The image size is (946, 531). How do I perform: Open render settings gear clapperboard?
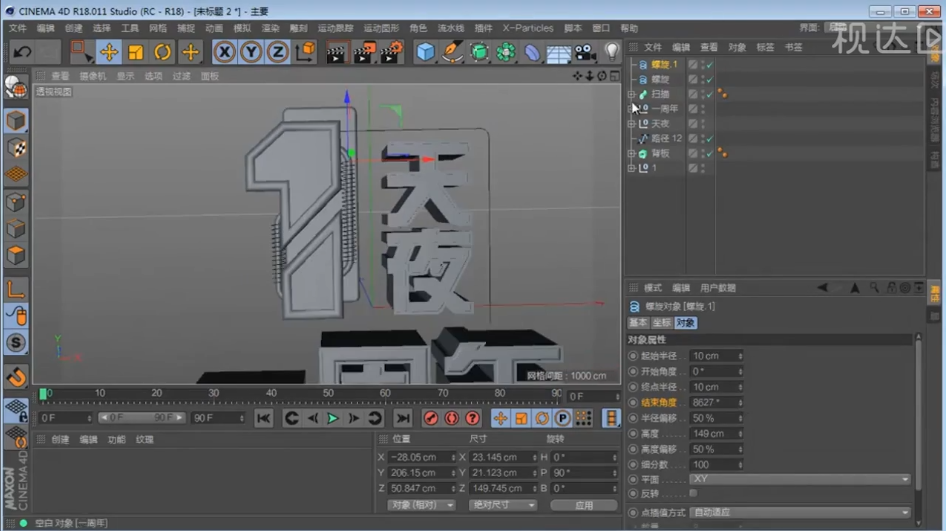(391, 52)
